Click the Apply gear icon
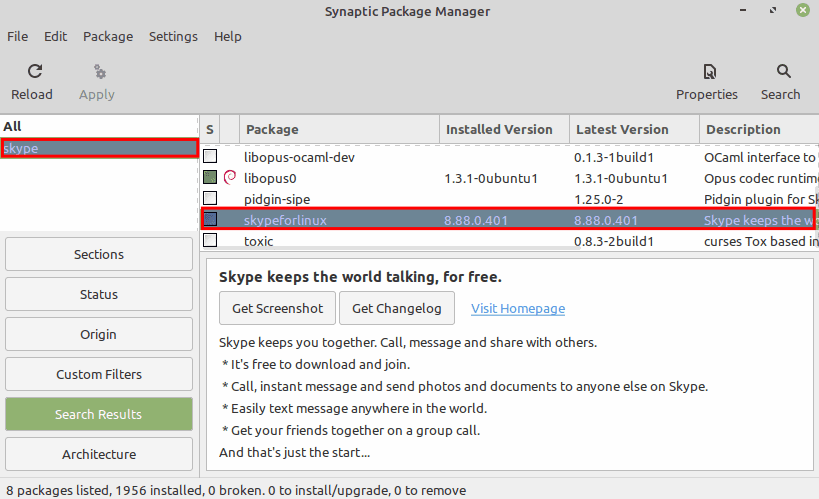The image size is (819, 499). tap(97, 72)
